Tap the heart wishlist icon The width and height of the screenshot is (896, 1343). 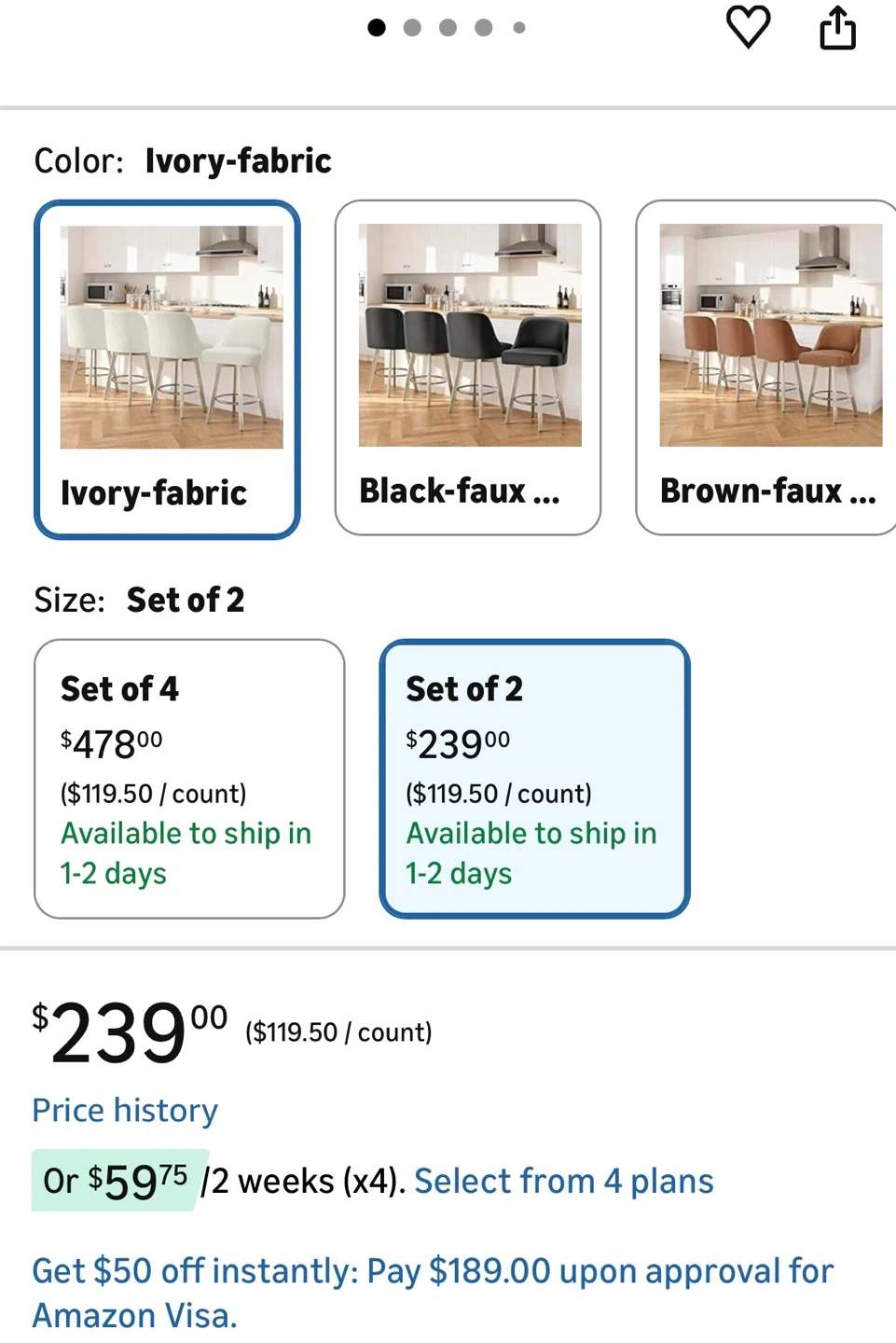pos(748,27)
